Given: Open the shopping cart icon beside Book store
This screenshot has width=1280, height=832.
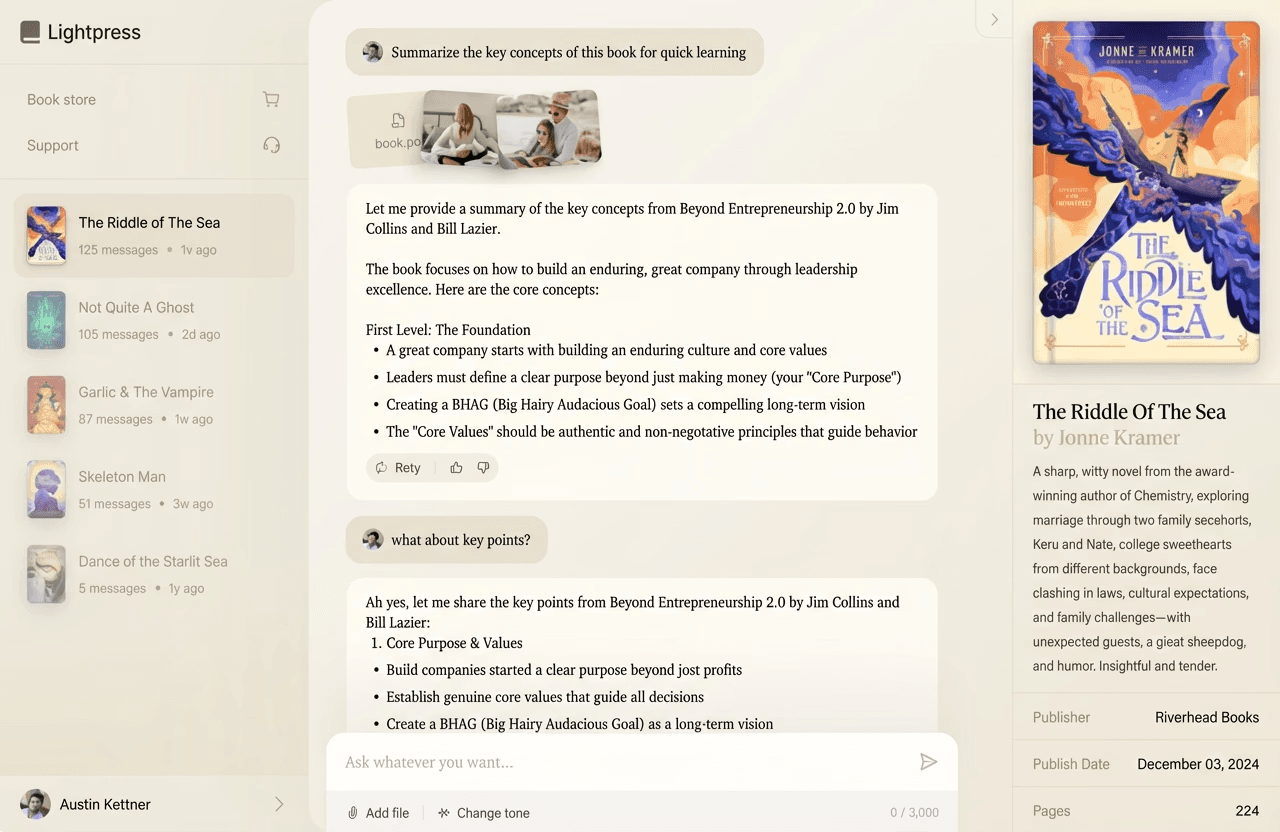Looking at the screenshot, I should pos(271,99).
